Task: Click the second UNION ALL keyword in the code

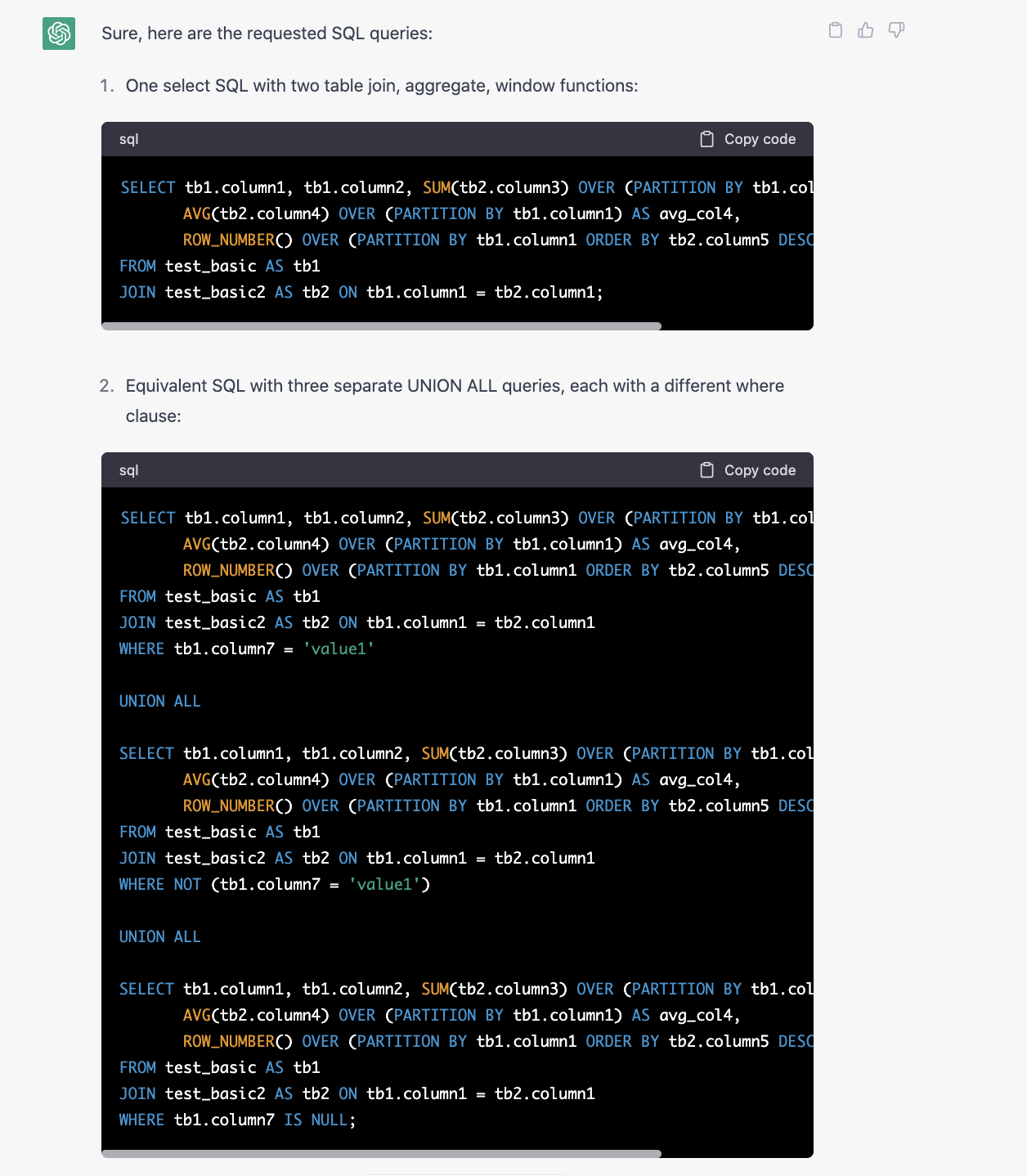Action: pyautogui.click(x=159, y=936)
